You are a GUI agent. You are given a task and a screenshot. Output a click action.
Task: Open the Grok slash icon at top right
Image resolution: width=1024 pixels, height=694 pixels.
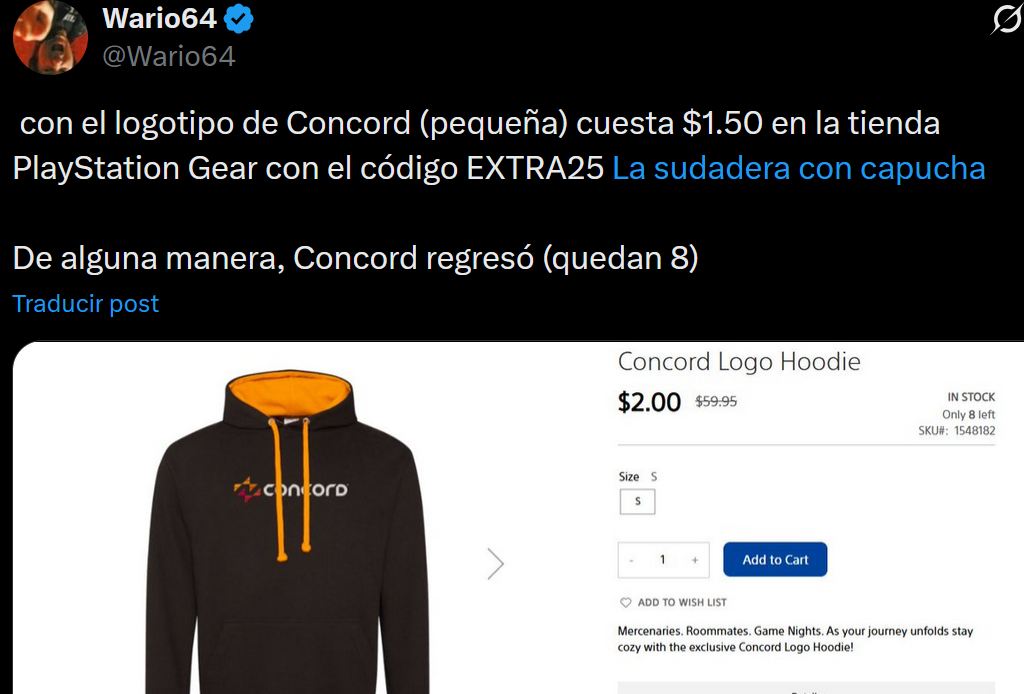(1006, 20)
